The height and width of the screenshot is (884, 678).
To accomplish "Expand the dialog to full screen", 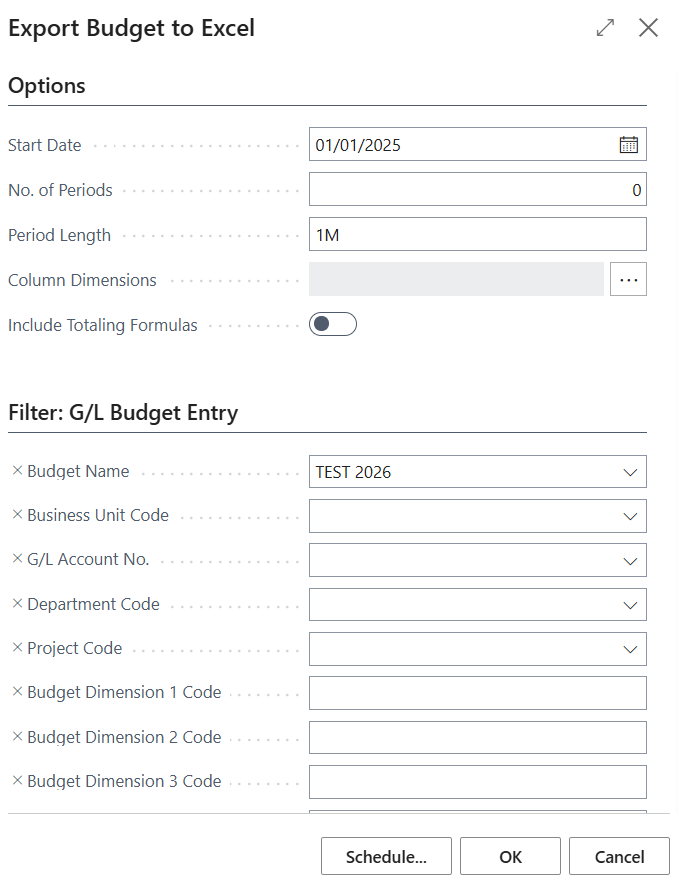I will point(605,28).
